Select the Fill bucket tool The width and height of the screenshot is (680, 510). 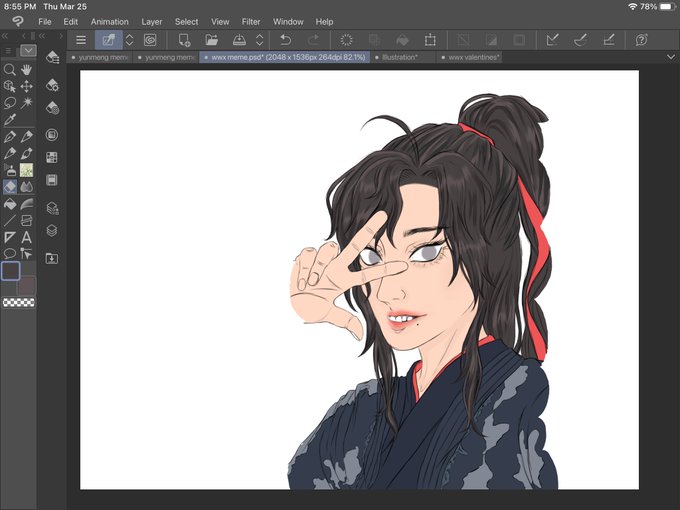(x=10, y=204)
